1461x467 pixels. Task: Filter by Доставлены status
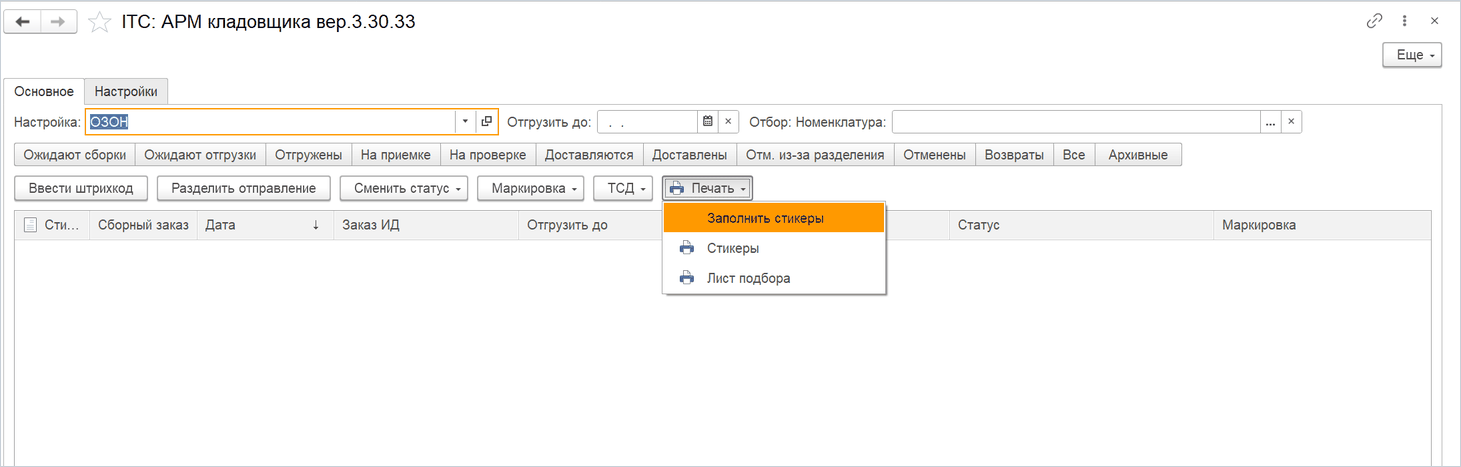point(689,155)
